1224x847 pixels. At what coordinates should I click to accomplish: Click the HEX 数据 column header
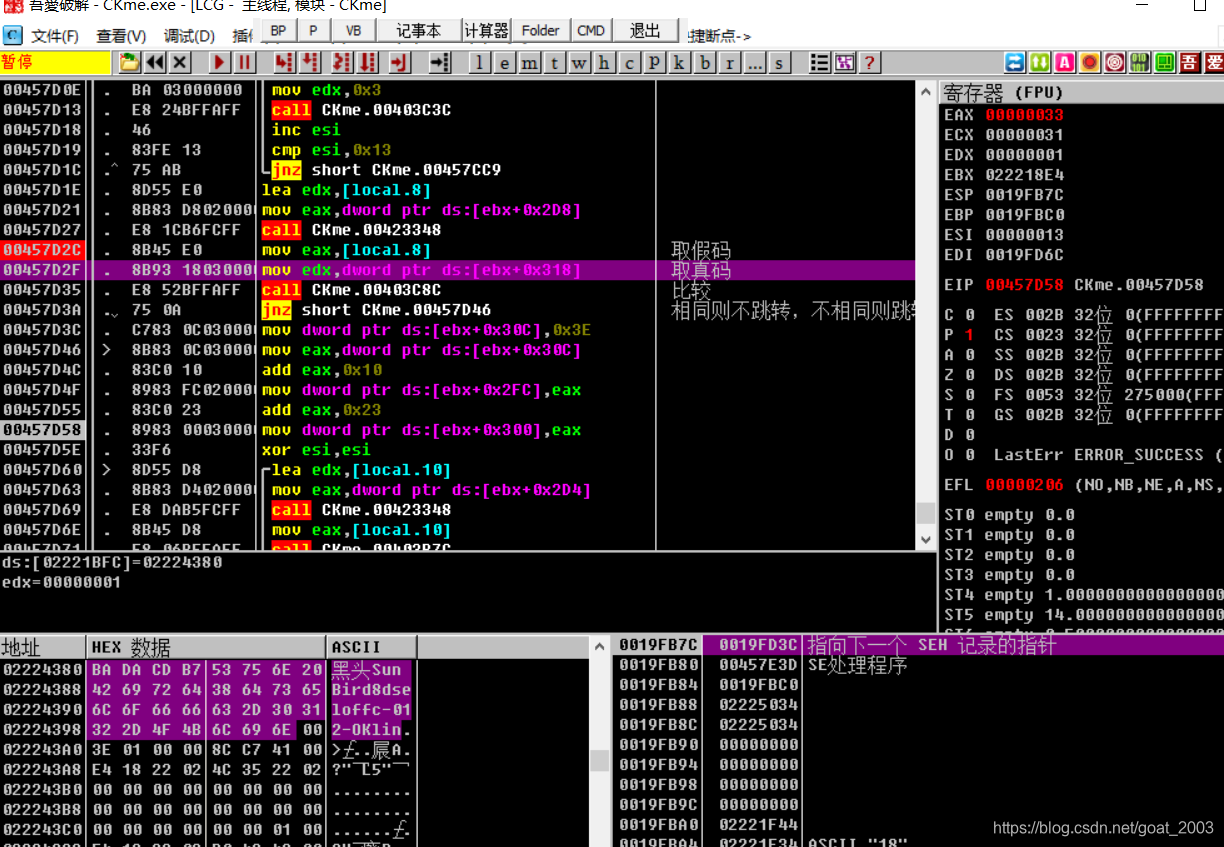coord(207,647)
